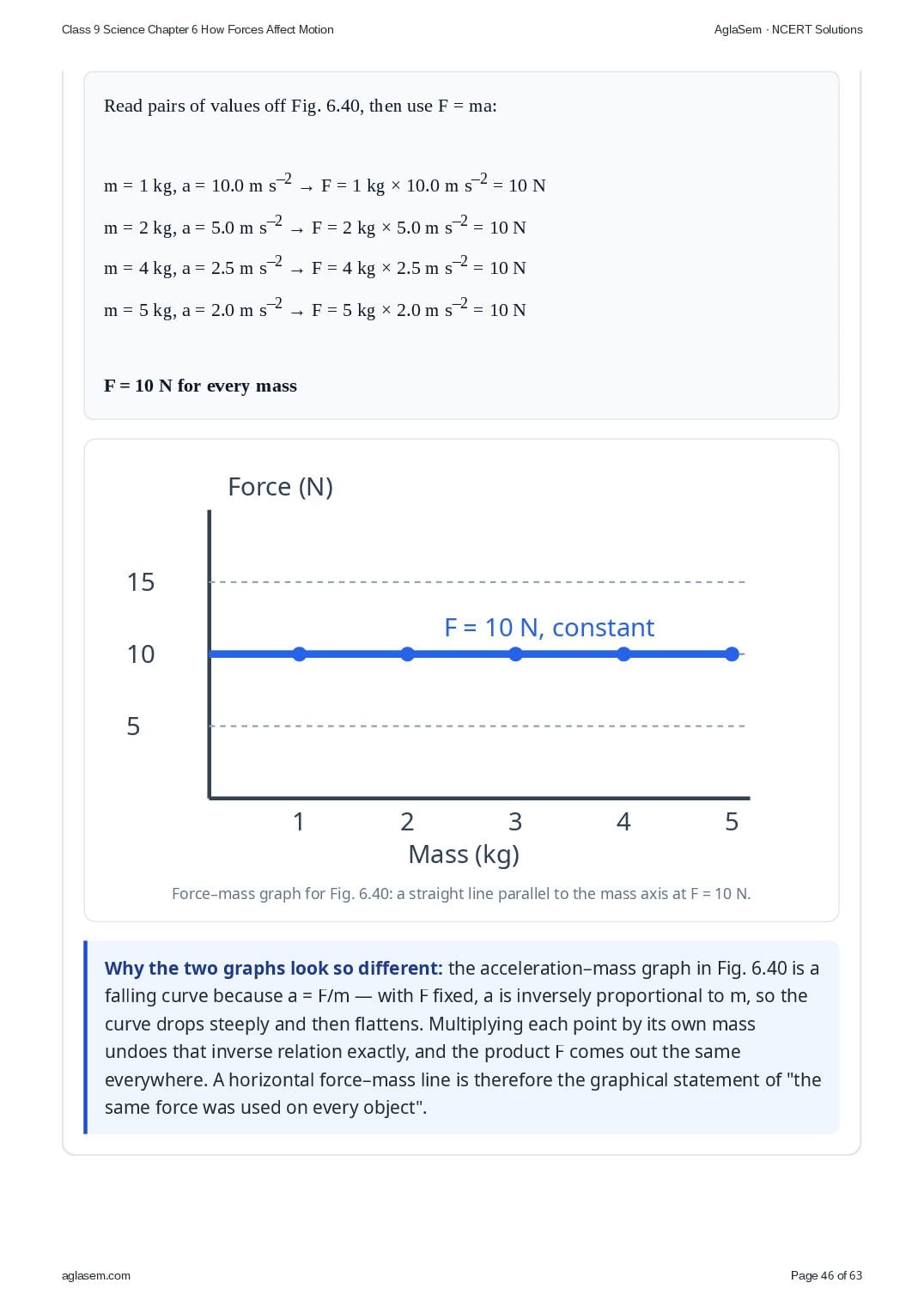Click the data point at mass 1 kg
This screenshot has width=924, height=1307.
click(x=299, y=654)
